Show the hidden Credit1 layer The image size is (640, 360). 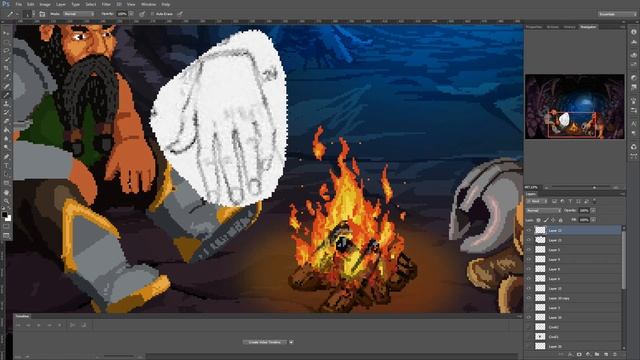[x=529, y=337]
